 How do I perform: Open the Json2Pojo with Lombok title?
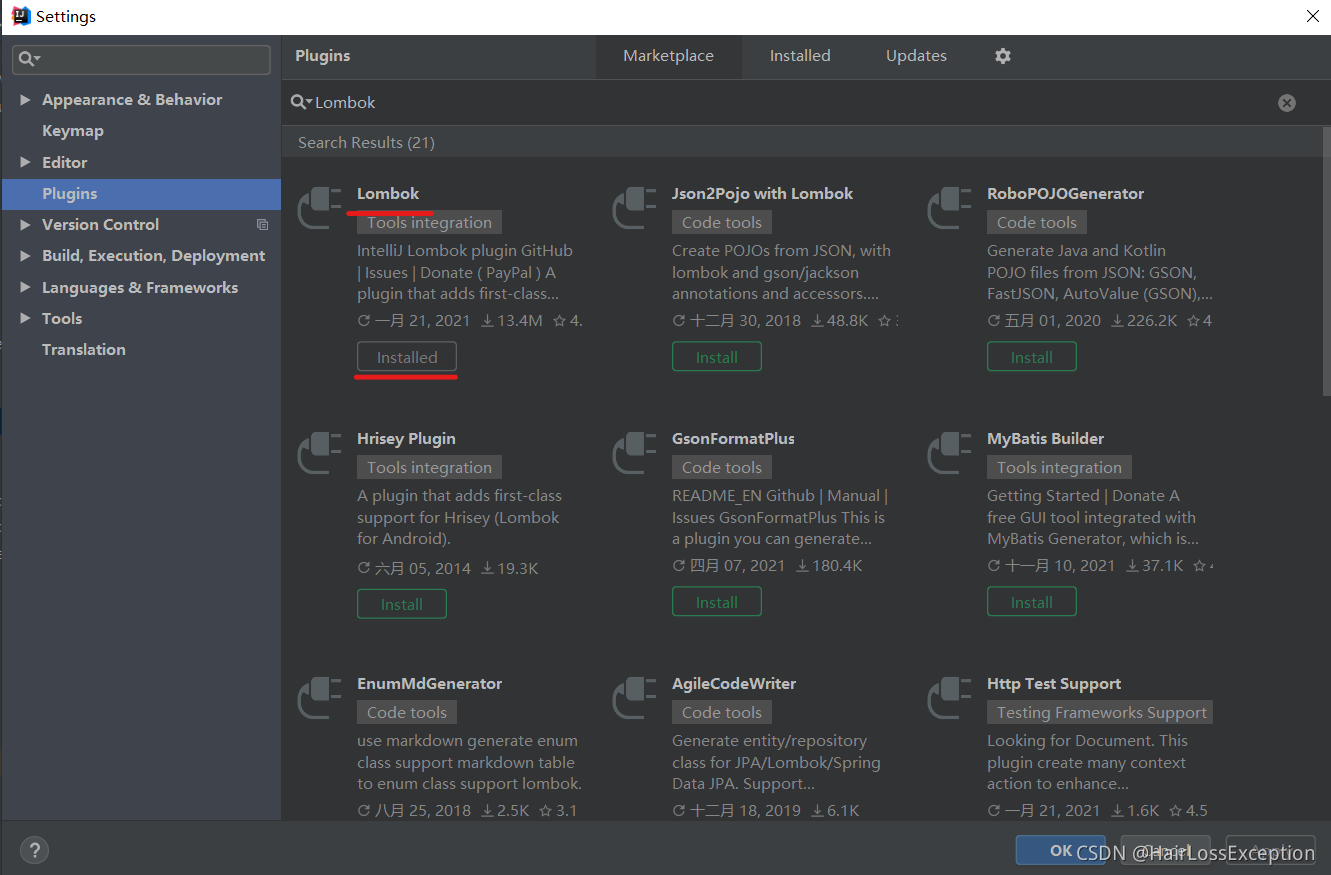click(762, 194)
